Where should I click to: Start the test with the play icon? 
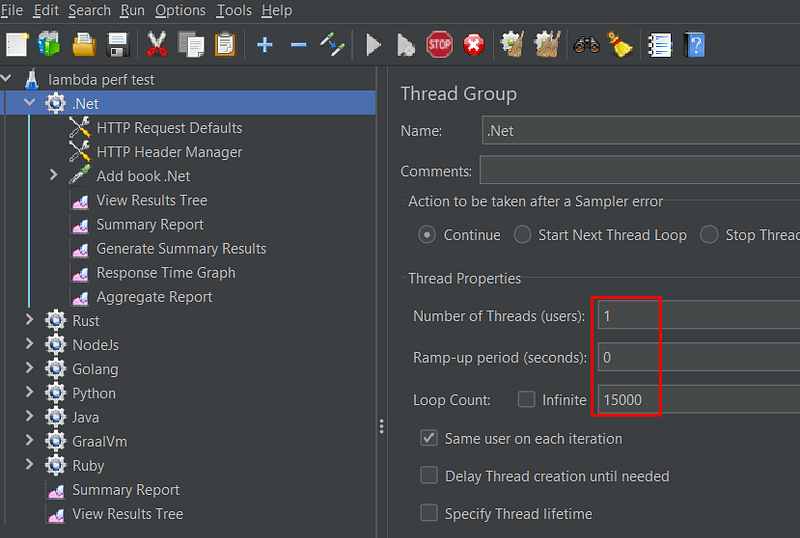373,45
